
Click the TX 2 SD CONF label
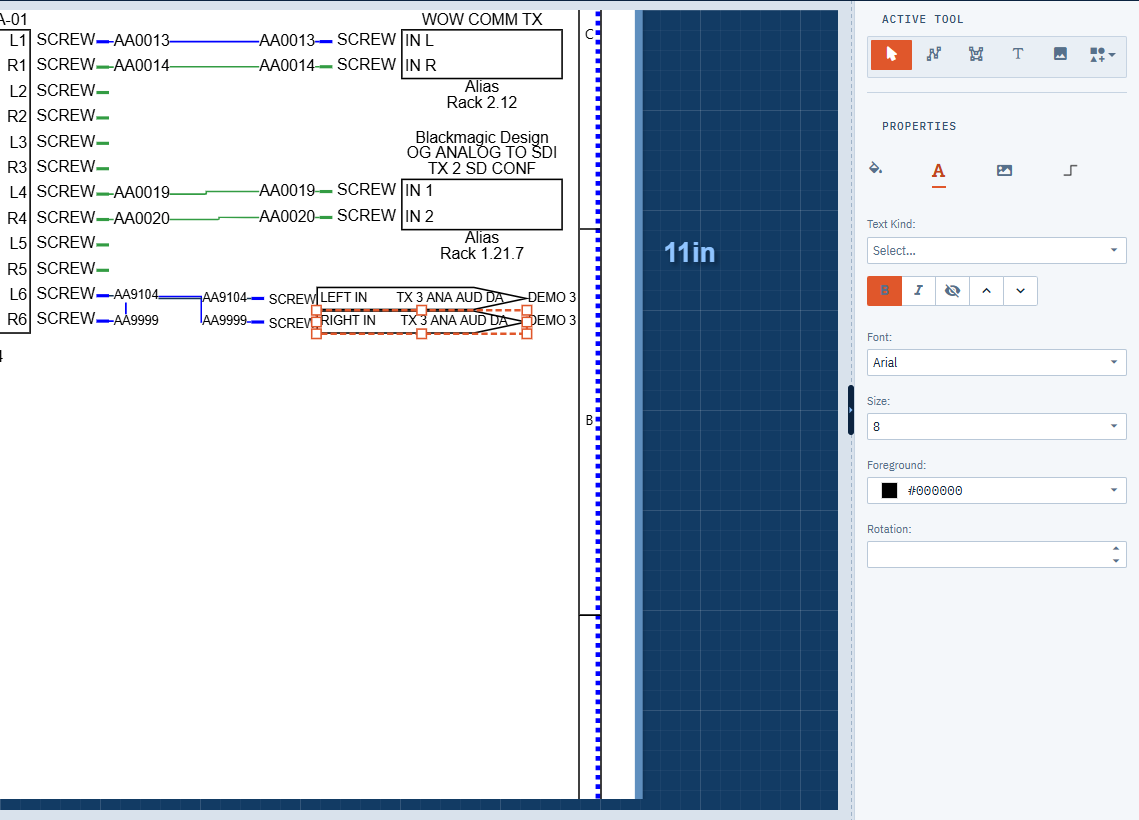point(482,169)
